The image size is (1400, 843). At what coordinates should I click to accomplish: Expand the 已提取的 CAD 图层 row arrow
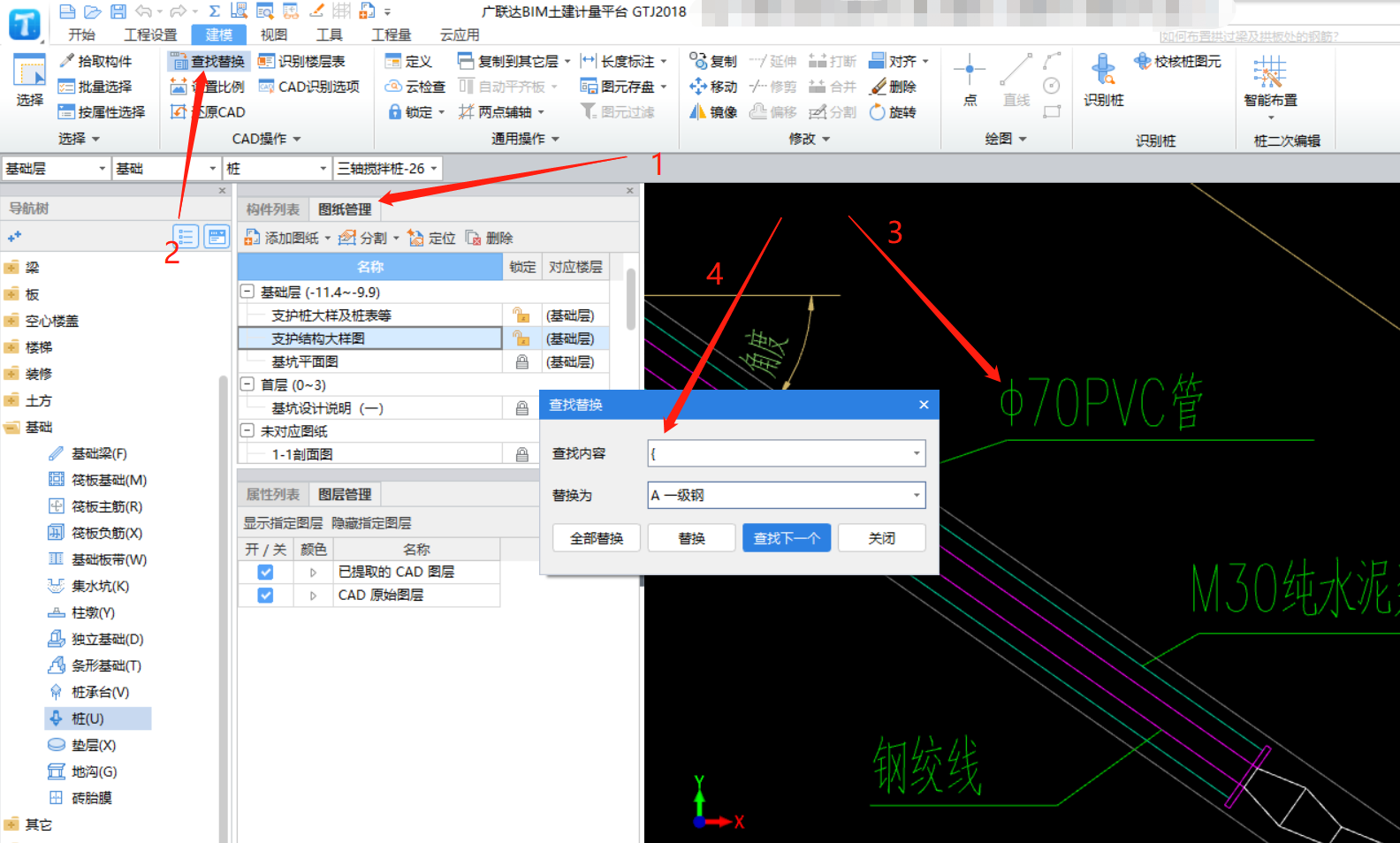[x=313, y=573]
